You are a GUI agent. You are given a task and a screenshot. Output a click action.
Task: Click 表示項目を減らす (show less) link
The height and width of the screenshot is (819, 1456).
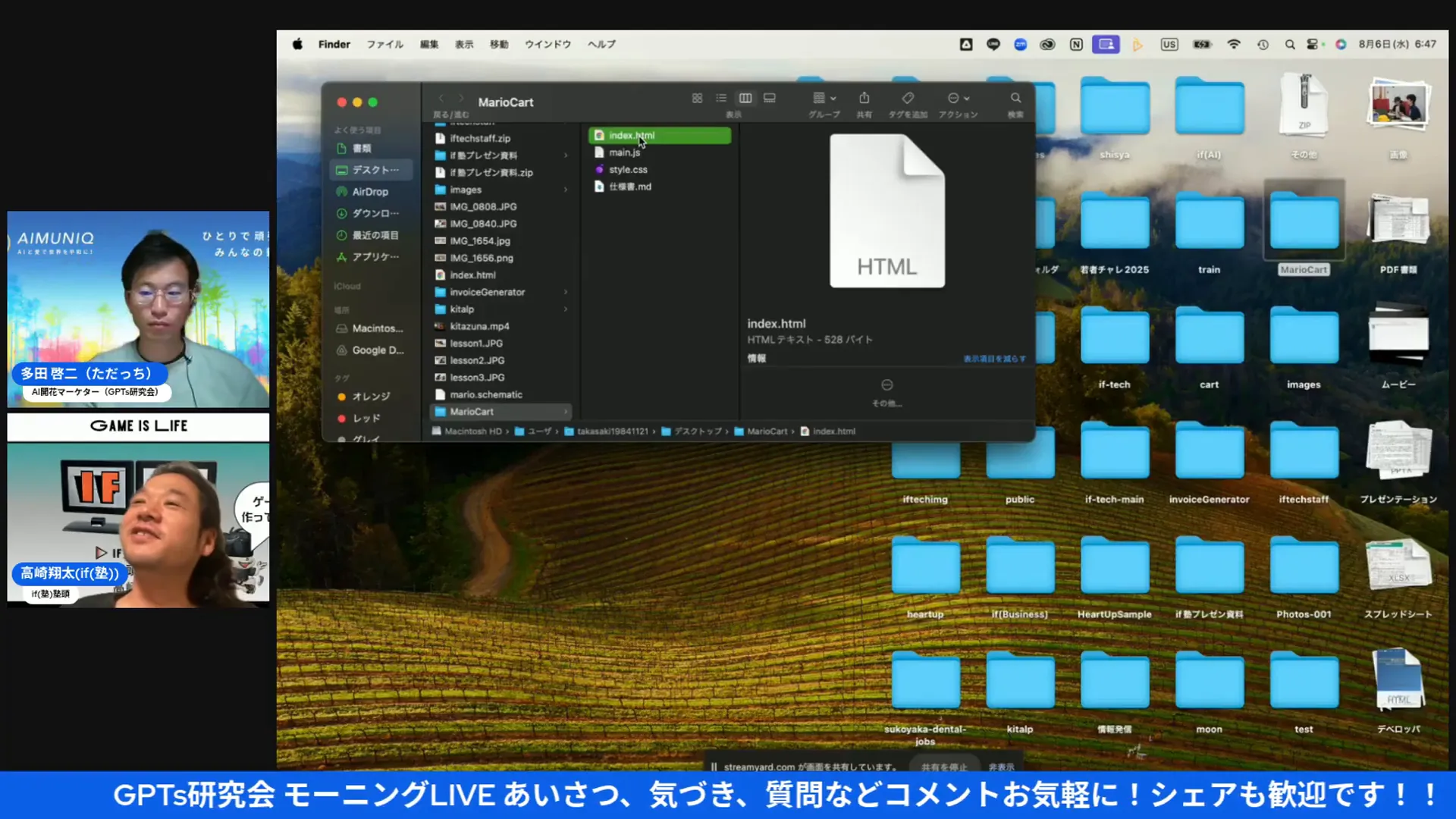pos(994,359)
